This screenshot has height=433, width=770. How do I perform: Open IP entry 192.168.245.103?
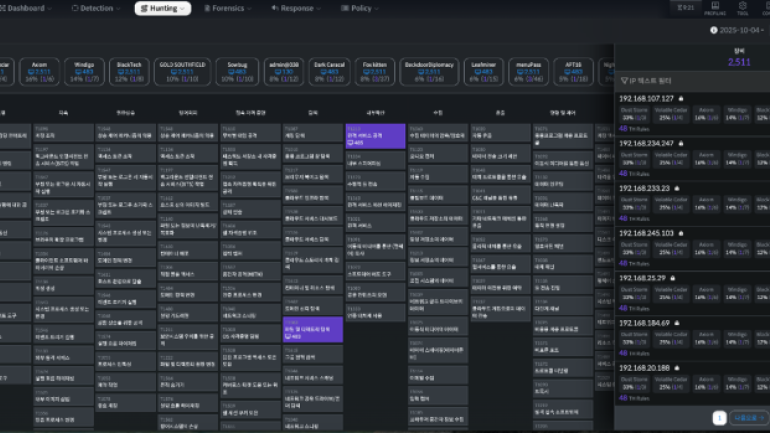click(645, 234)
